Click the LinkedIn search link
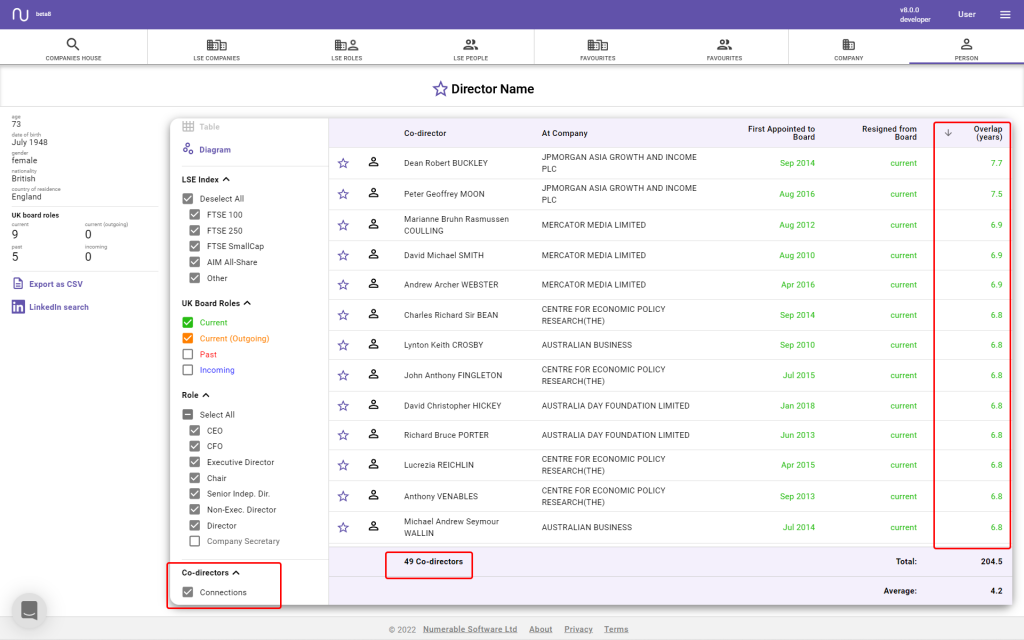The width and height of the screenshot is (1024, 640). pos(59,307)
